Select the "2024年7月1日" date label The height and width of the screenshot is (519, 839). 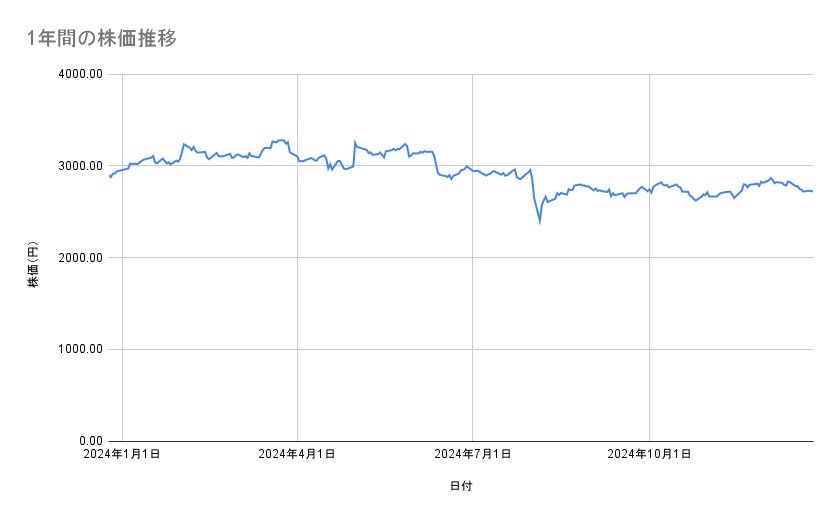tap(472, 454)
